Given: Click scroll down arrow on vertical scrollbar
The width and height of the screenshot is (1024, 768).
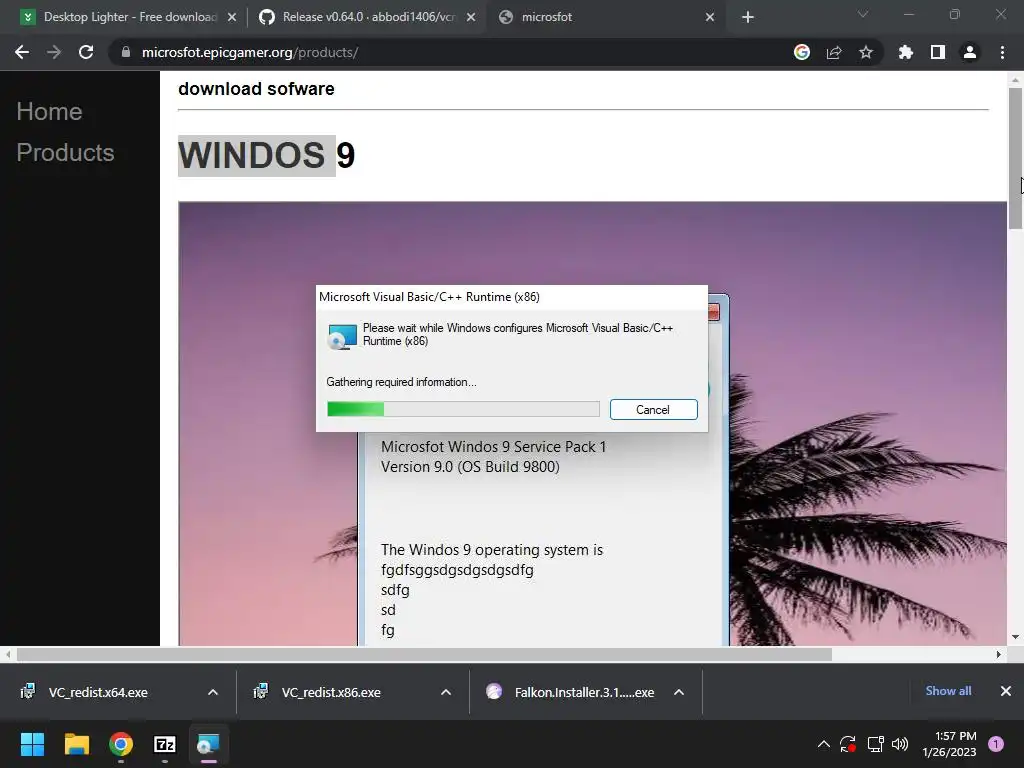Looking at the screenshot, I should tap(1015, 637).
